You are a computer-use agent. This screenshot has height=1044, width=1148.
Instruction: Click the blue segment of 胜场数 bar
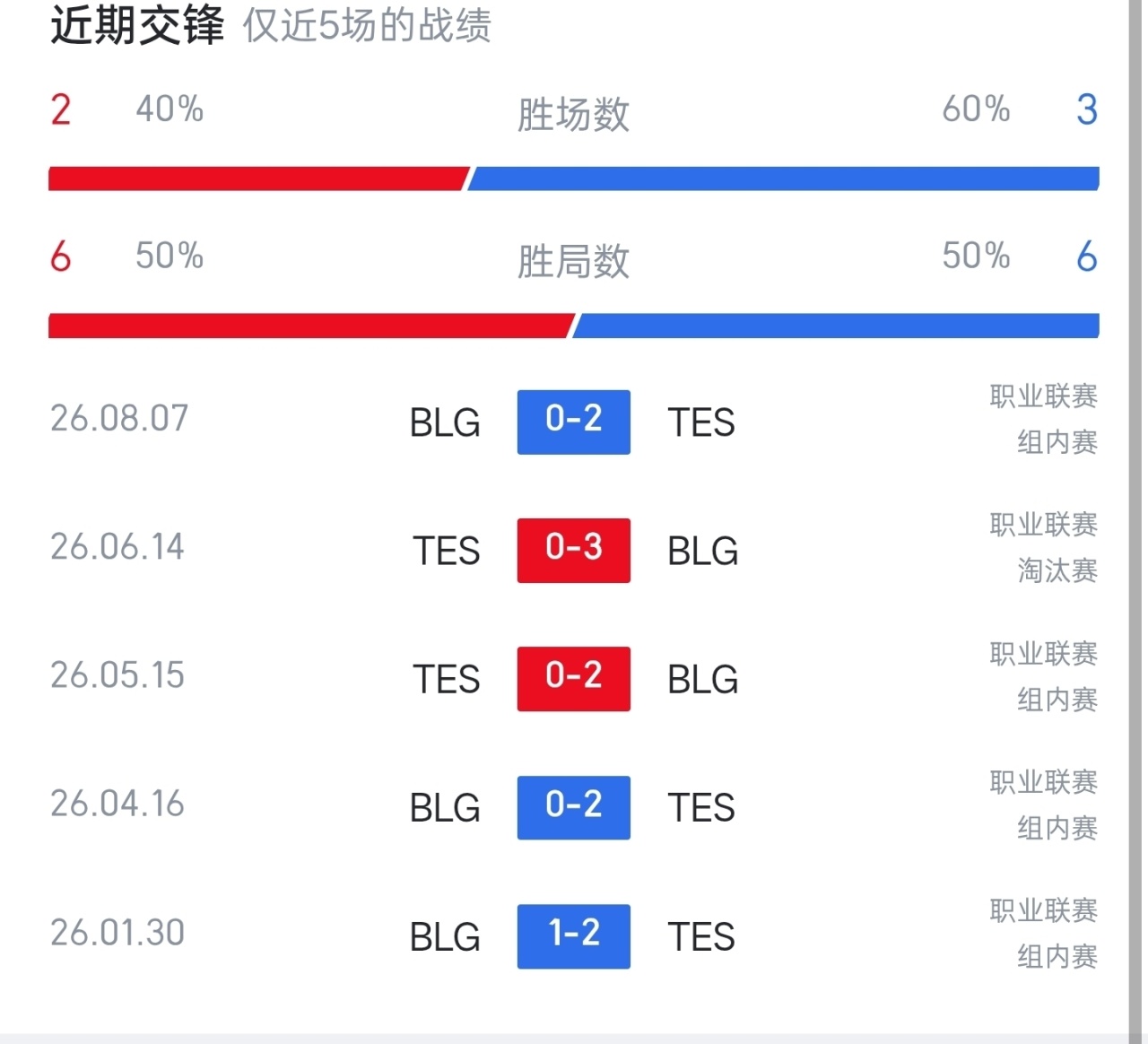784,178
